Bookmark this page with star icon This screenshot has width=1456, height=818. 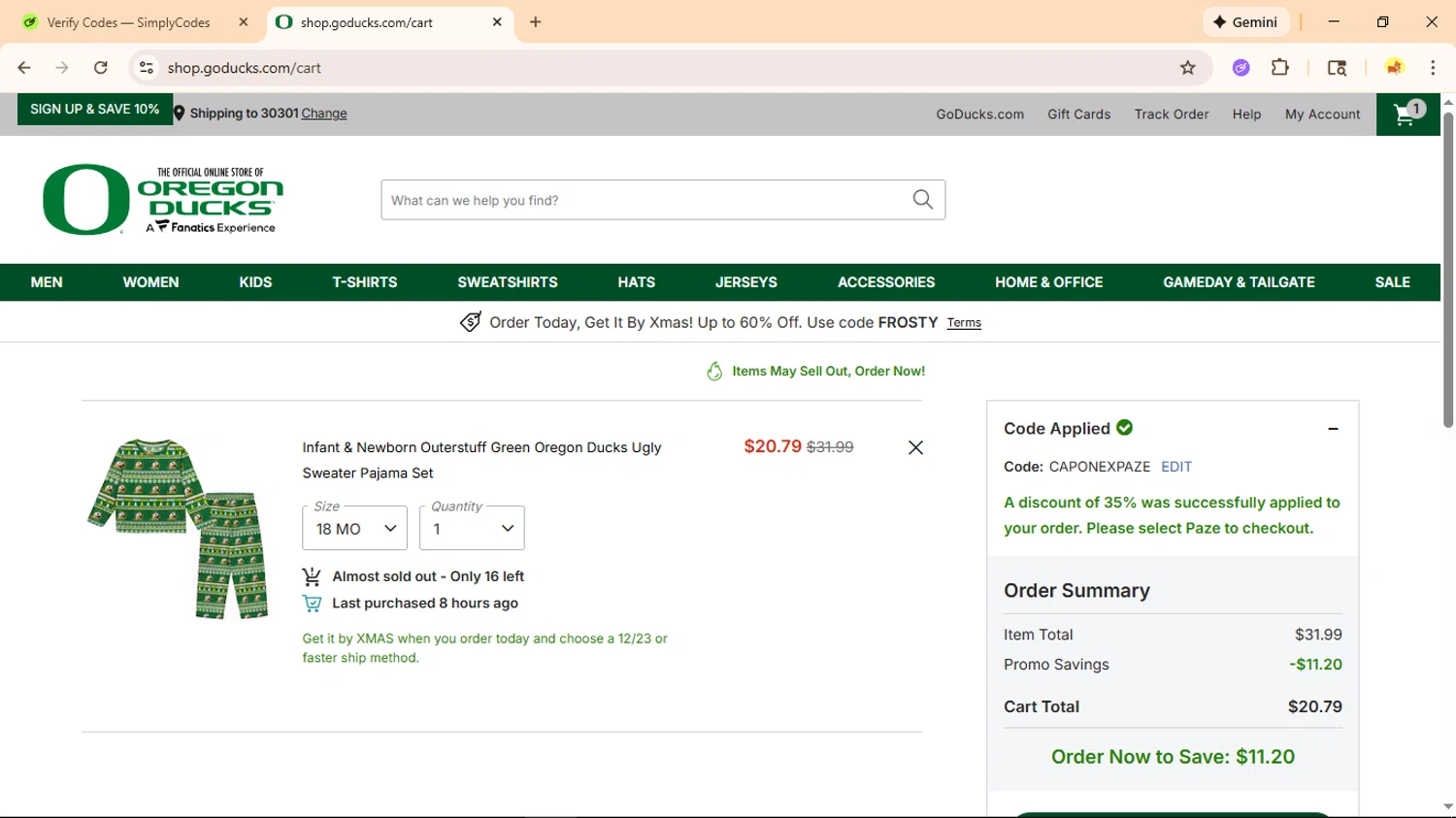click(1187, 67)
